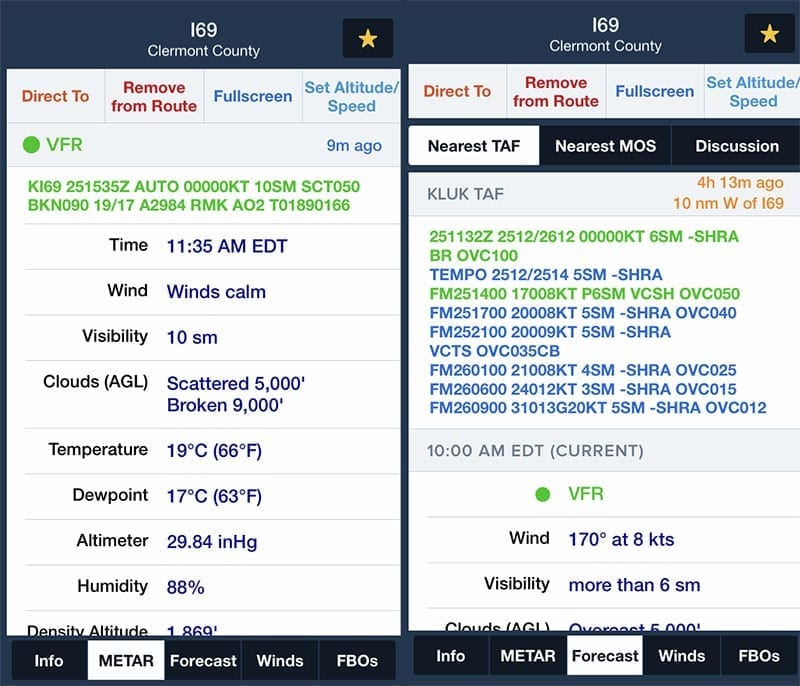Image resolution: width=800 pixels, height=686 pixels.
Task: Select the Info tab on the left panel
Action: click(48, 661)
